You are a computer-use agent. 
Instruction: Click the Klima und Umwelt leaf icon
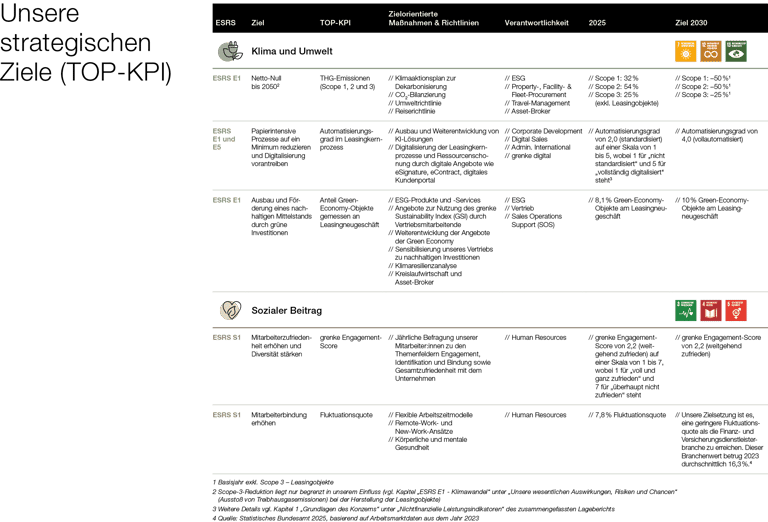tap(229, 50)
